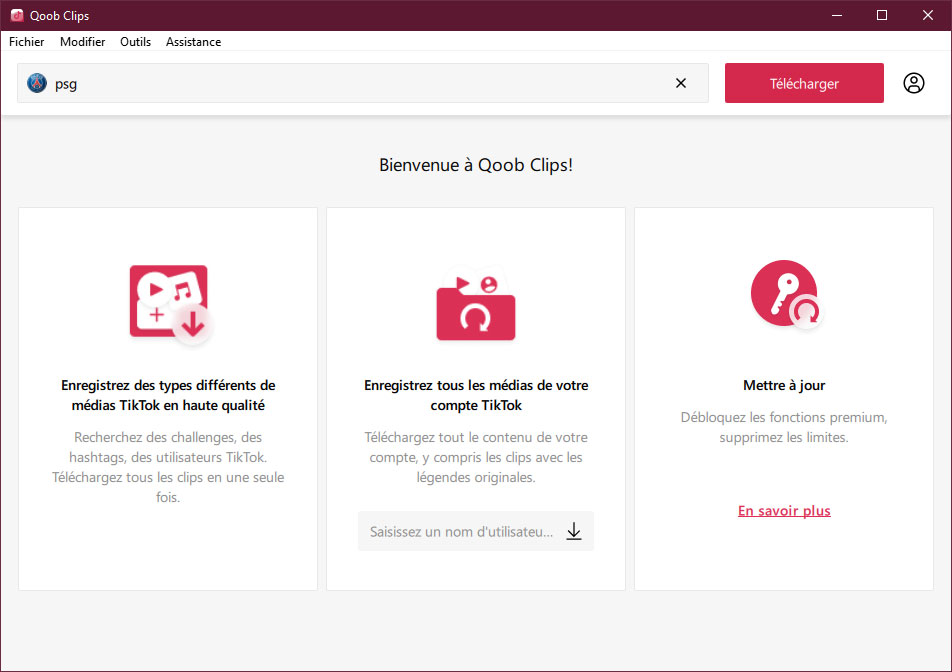Open the Outils menu
The image size is (952, 672).
point(135,42)
